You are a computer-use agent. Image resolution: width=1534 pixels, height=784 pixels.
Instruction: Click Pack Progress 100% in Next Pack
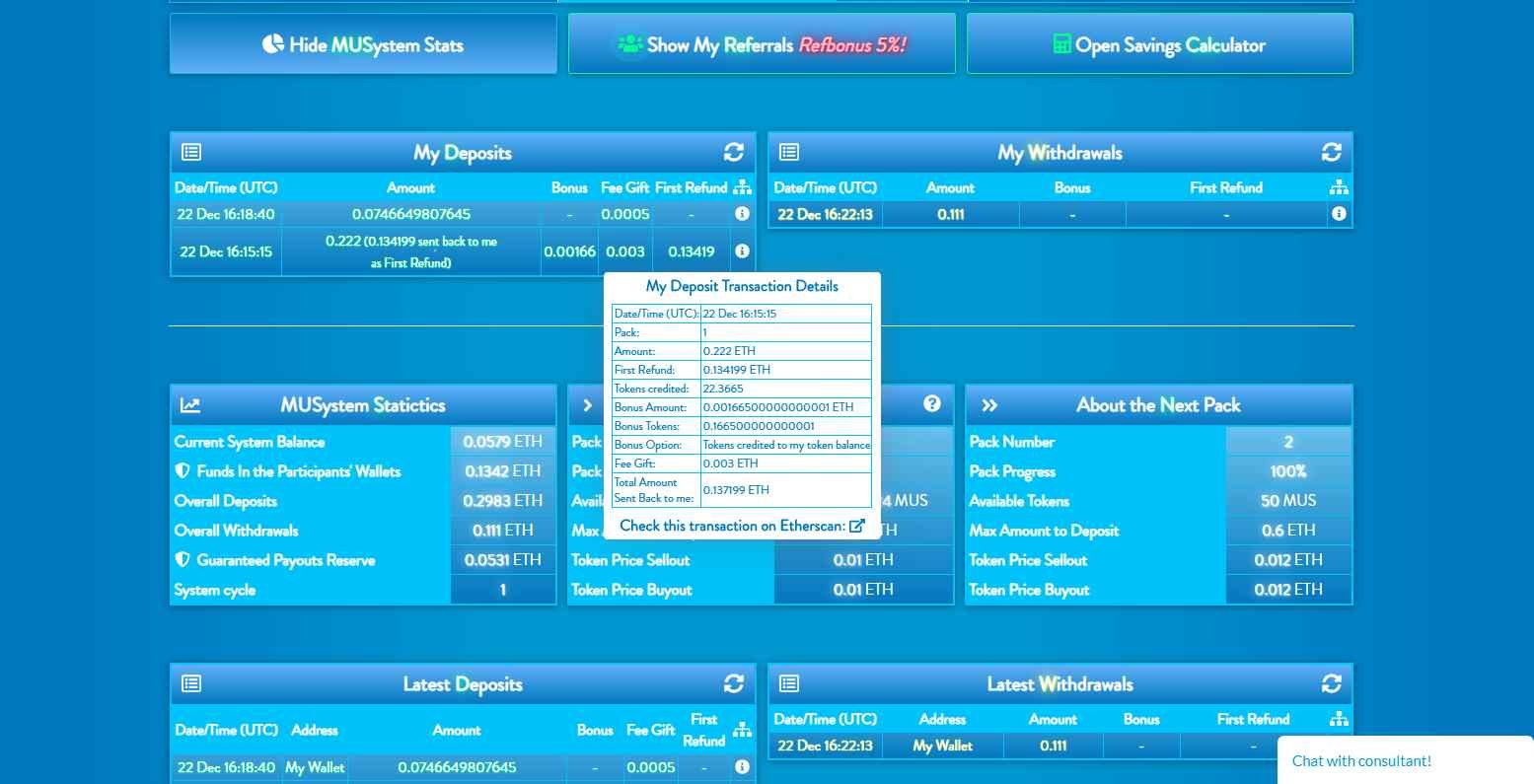pyautogui.click(x=1288, y=471)
